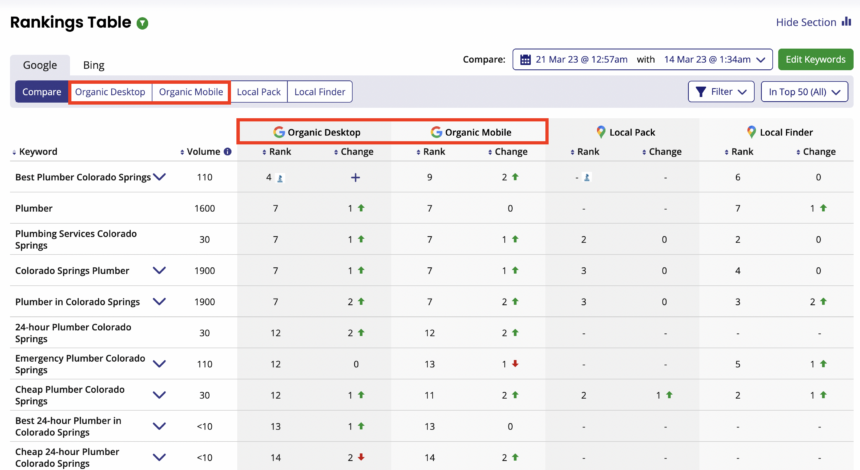860x470 pixels.
Task: Click the Hide Section link
Action: coord(805,22)
